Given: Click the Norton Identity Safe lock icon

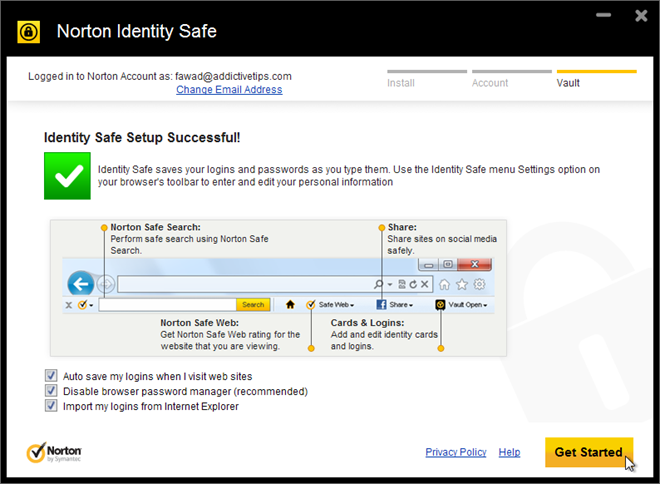Looking at the screenshot, I should click(x=29, y=32).
